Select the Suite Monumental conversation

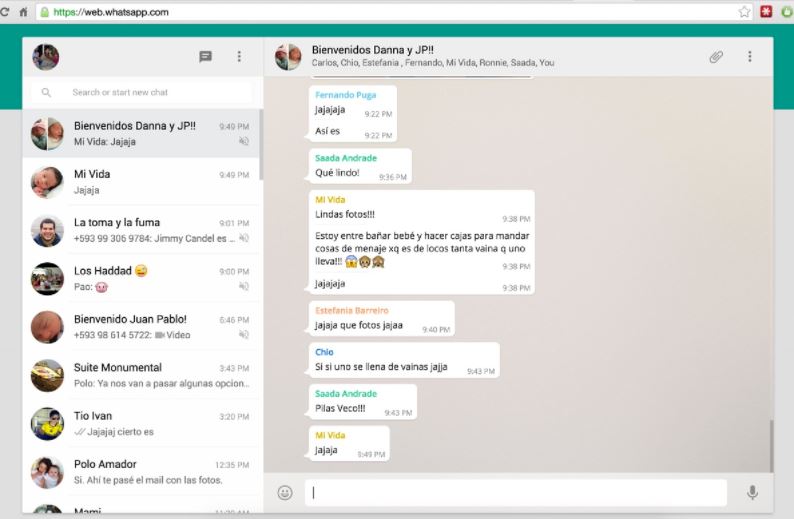tap(140, 375)
